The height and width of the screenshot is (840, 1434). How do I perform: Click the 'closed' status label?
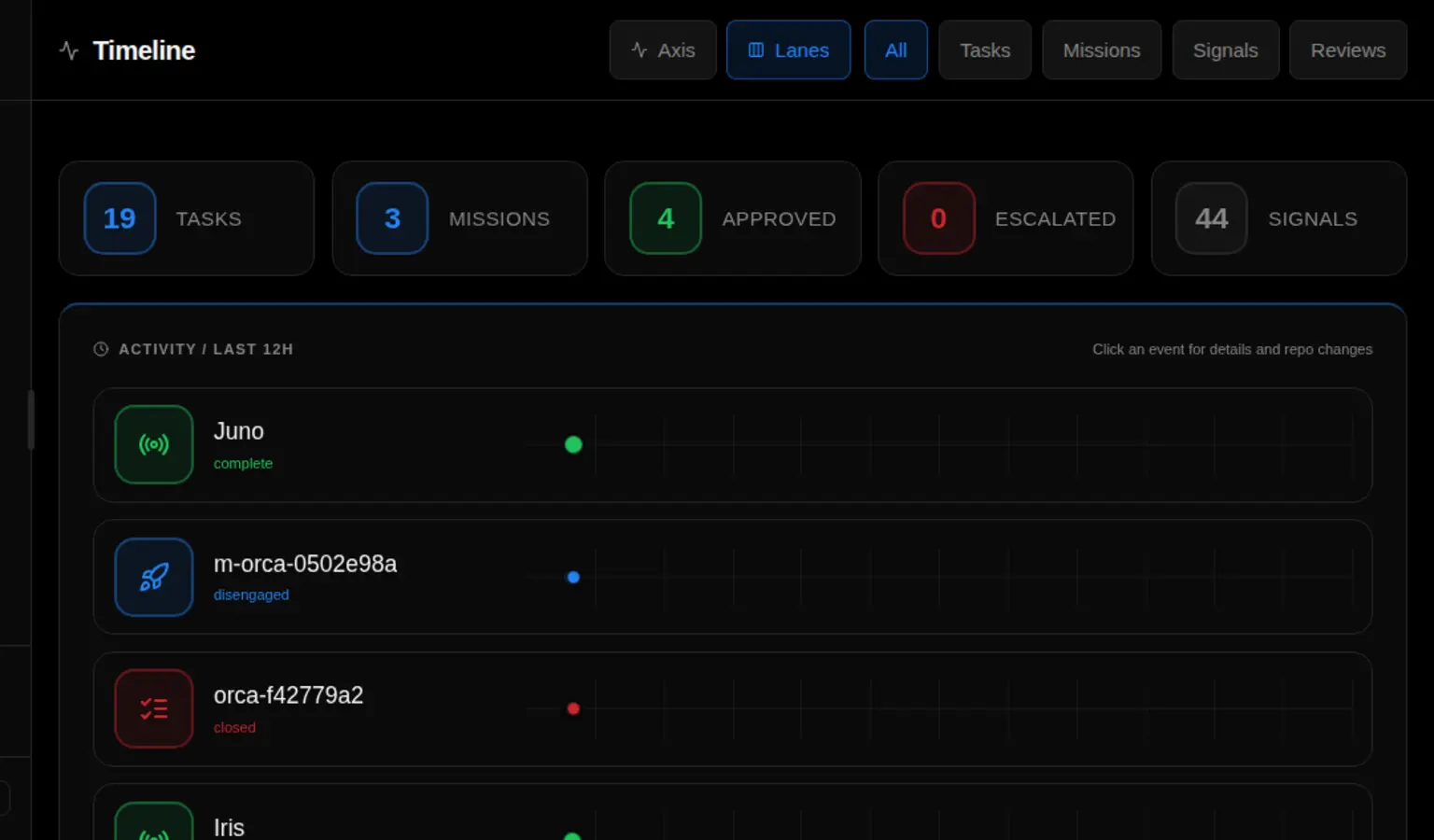pyautogui.click(x=234, y=727)
